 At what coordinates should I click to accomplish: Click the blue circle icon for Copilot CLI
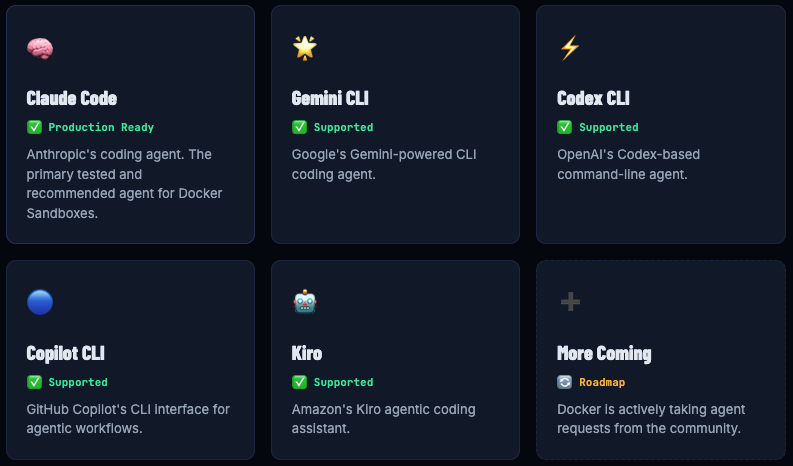click(x=40, y=302)
